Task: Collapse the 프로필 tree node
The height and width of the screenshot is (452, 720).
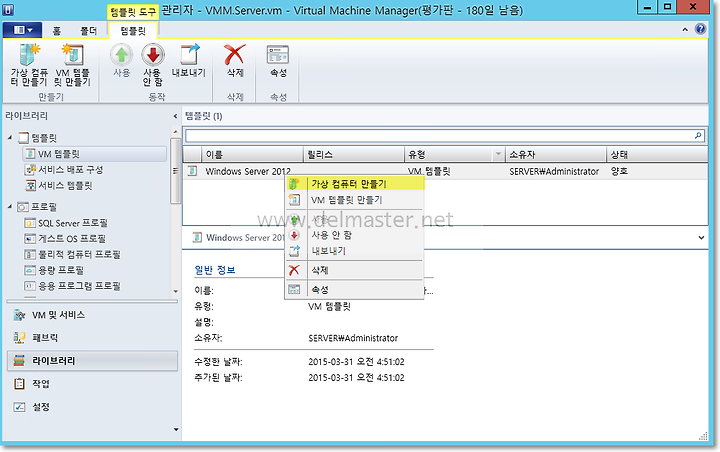Action: click(x=10, y=207)
